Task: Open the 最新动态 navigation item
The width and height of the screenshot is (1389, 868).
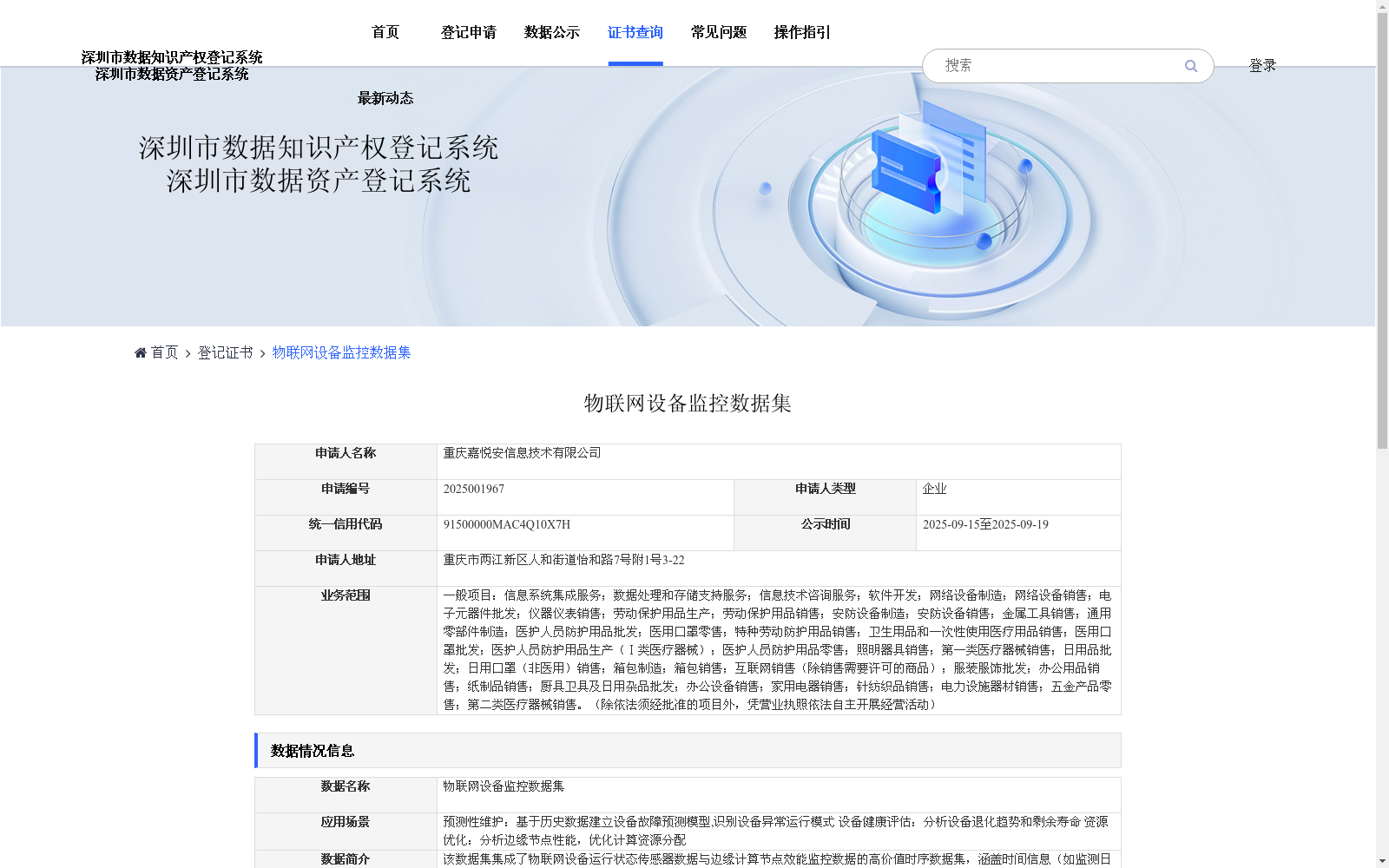Action: [x=385, y=98]
